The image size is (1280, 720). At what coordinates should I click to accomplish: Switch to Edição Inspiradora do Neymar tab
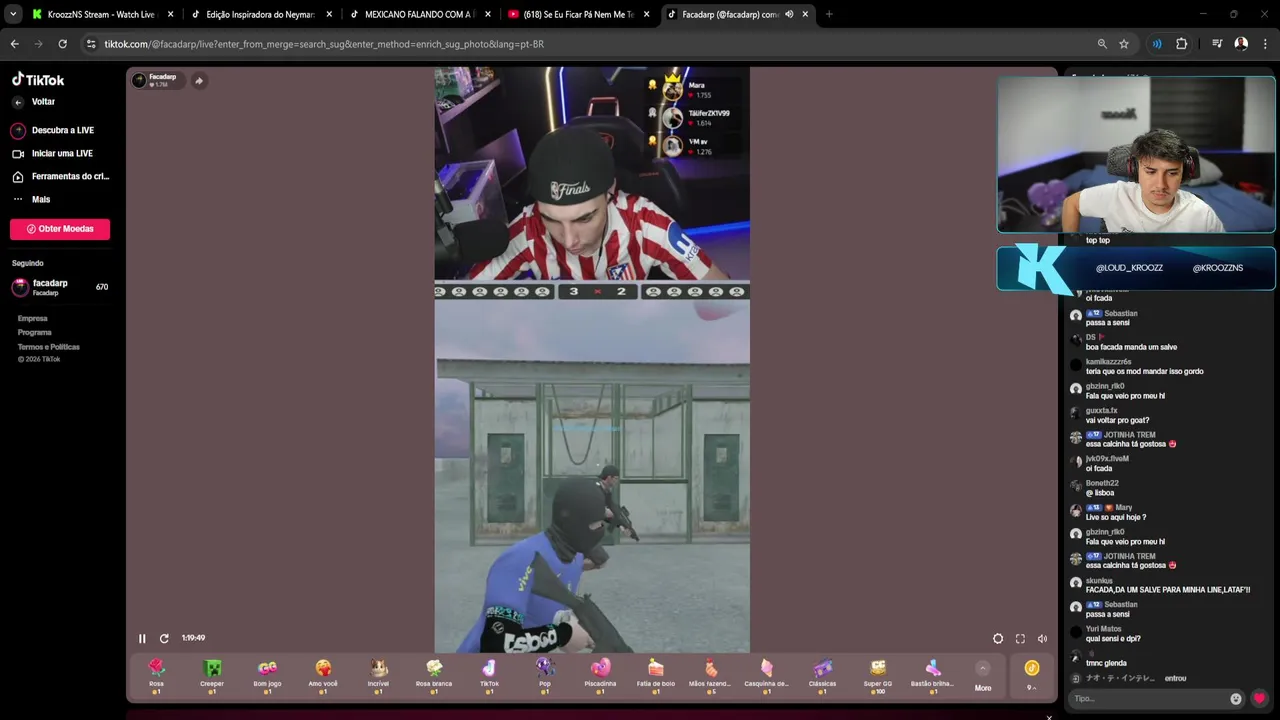[260, 15]
